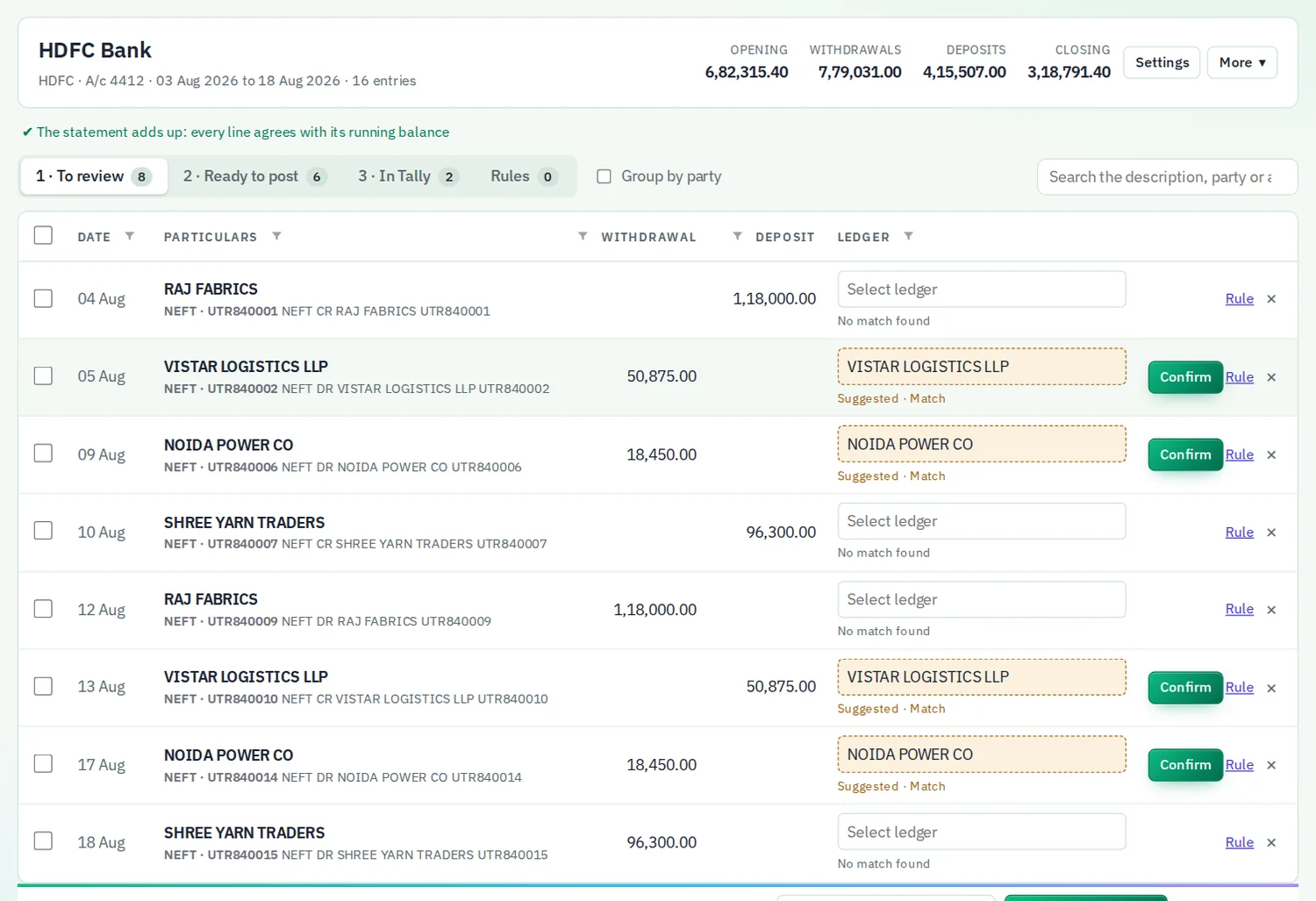Dismiss the 17 Aug NOIDA POWER CO row
1316x901 pixels.
1271,765
